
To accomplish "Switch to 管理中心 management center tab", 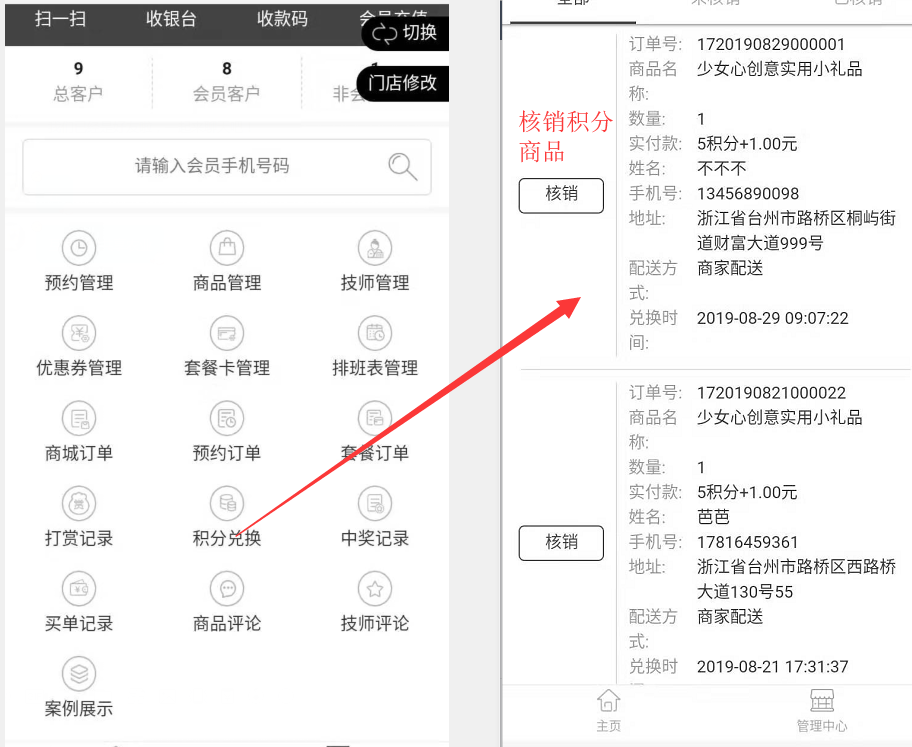I will pyautogui.click(x=822, y=710).
